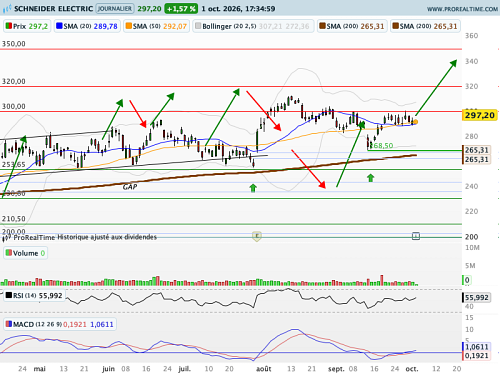The width and height of the screenshot is (500, 375).
Task: Click the date 1 oct. 2026, 17:34:59
Action: click(x=238, y=9)
